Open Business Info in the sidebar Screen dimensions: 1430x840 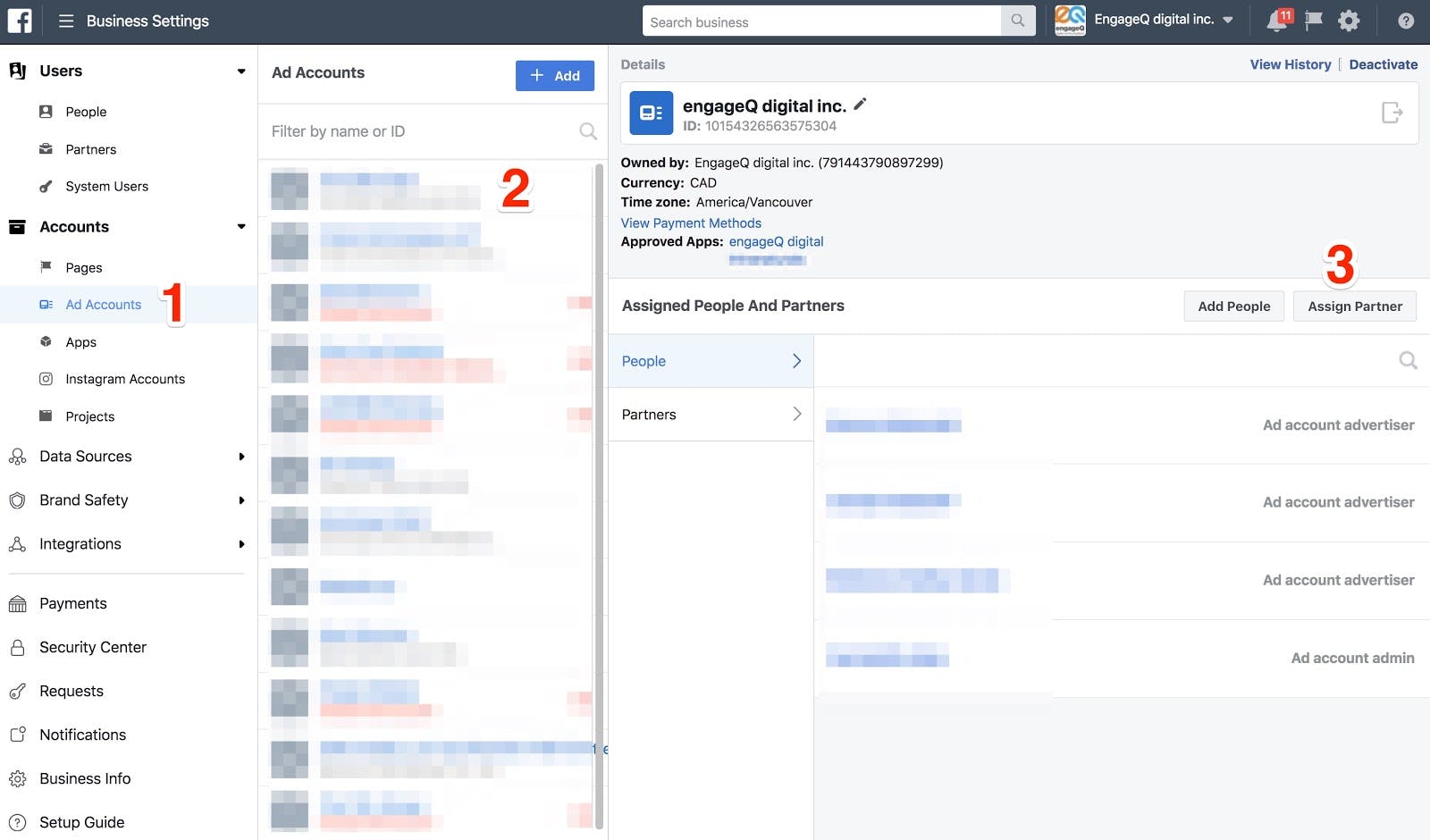85,779
